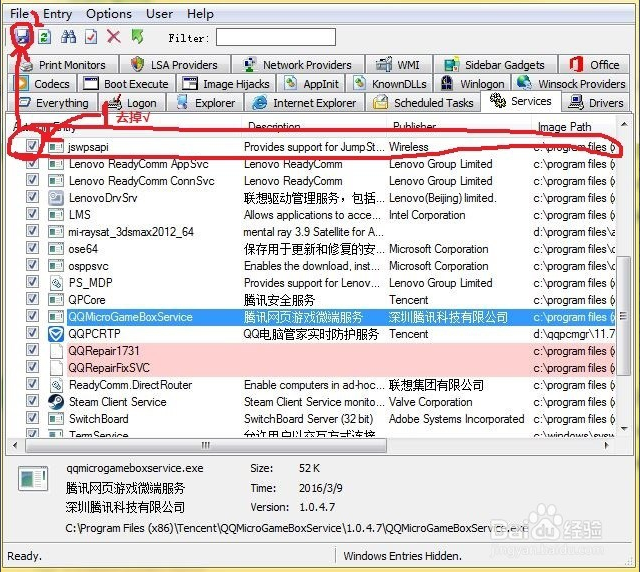Screen dimensions: 640x572
Task: Click the SwitchBoard entry icon
Action: coord(56,419)
